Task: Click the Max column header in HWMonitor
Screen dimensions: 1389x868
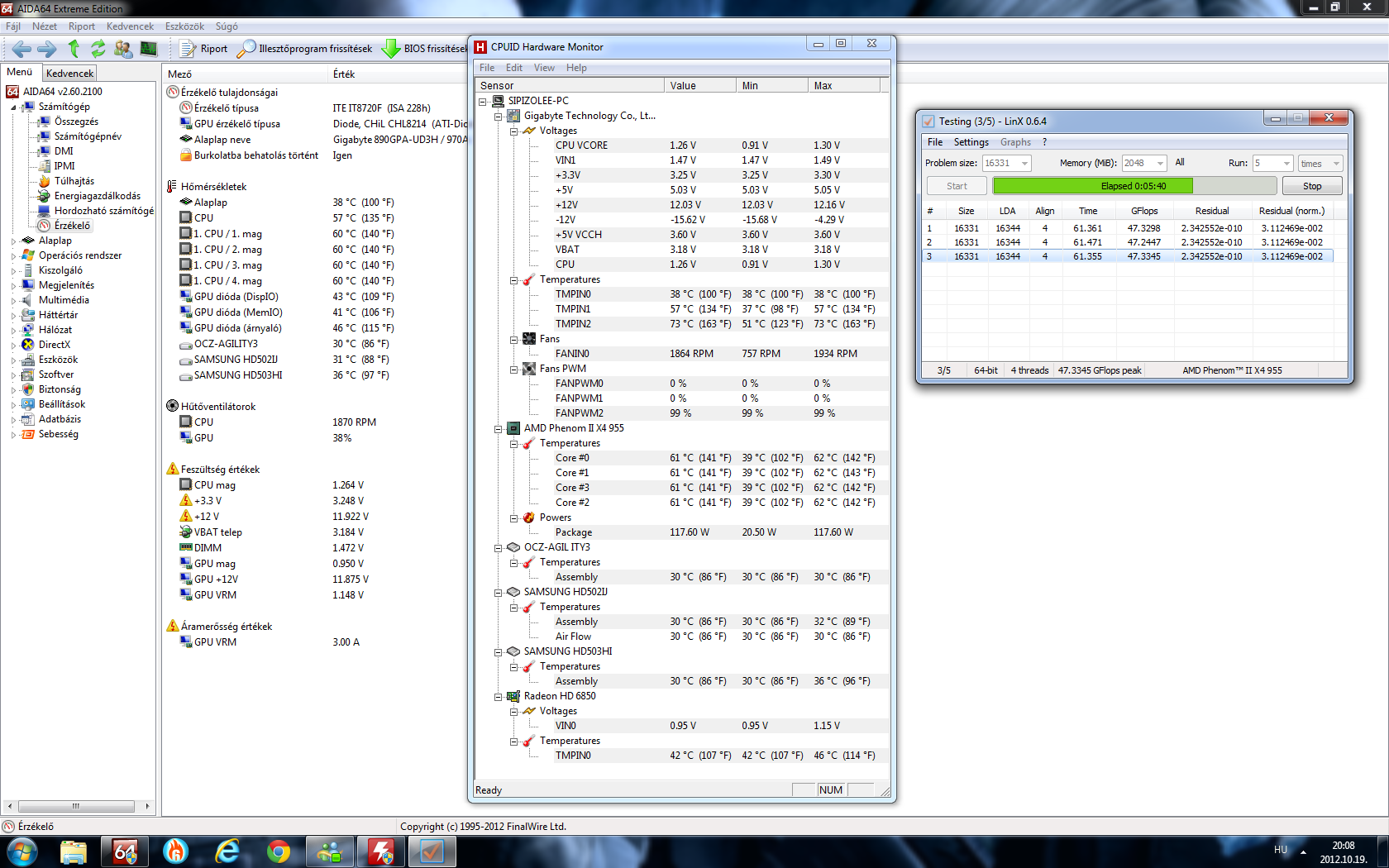Action: pos(844,86)
